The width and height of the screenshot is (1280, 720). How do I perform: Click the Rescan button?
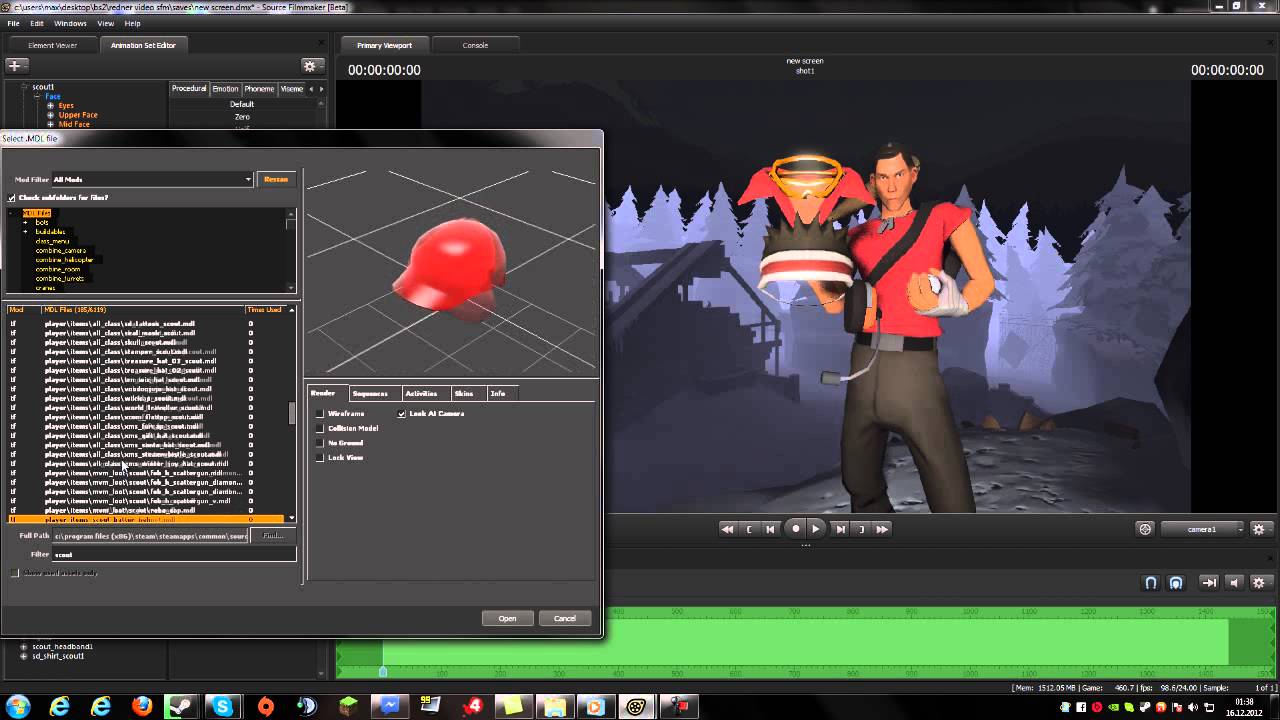point(276,179)
